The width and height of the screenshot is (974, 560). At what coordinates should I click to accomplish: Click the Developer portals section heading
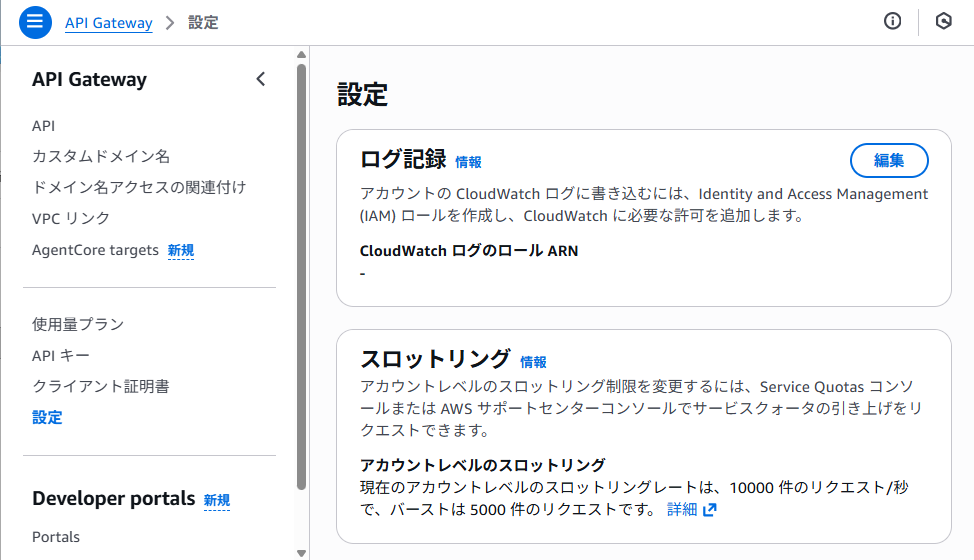coord(114,499)
